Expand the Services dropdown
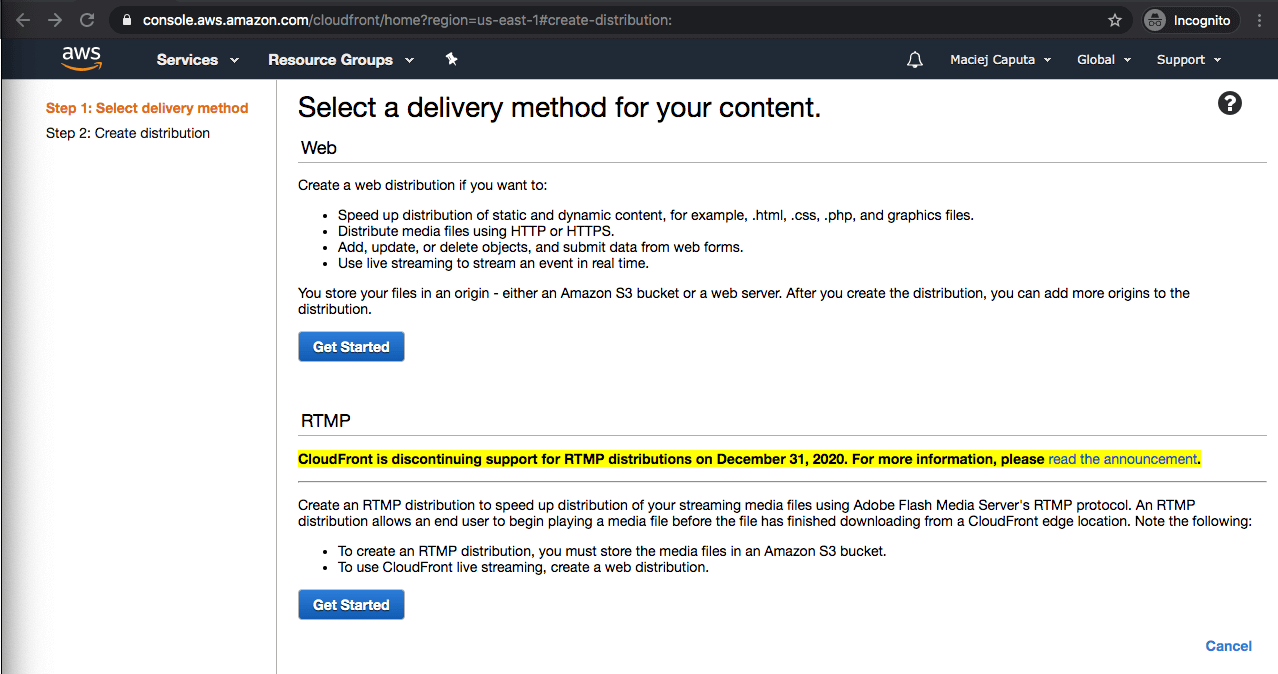This screenshot has height=674, width=1278. pos(197,60)
